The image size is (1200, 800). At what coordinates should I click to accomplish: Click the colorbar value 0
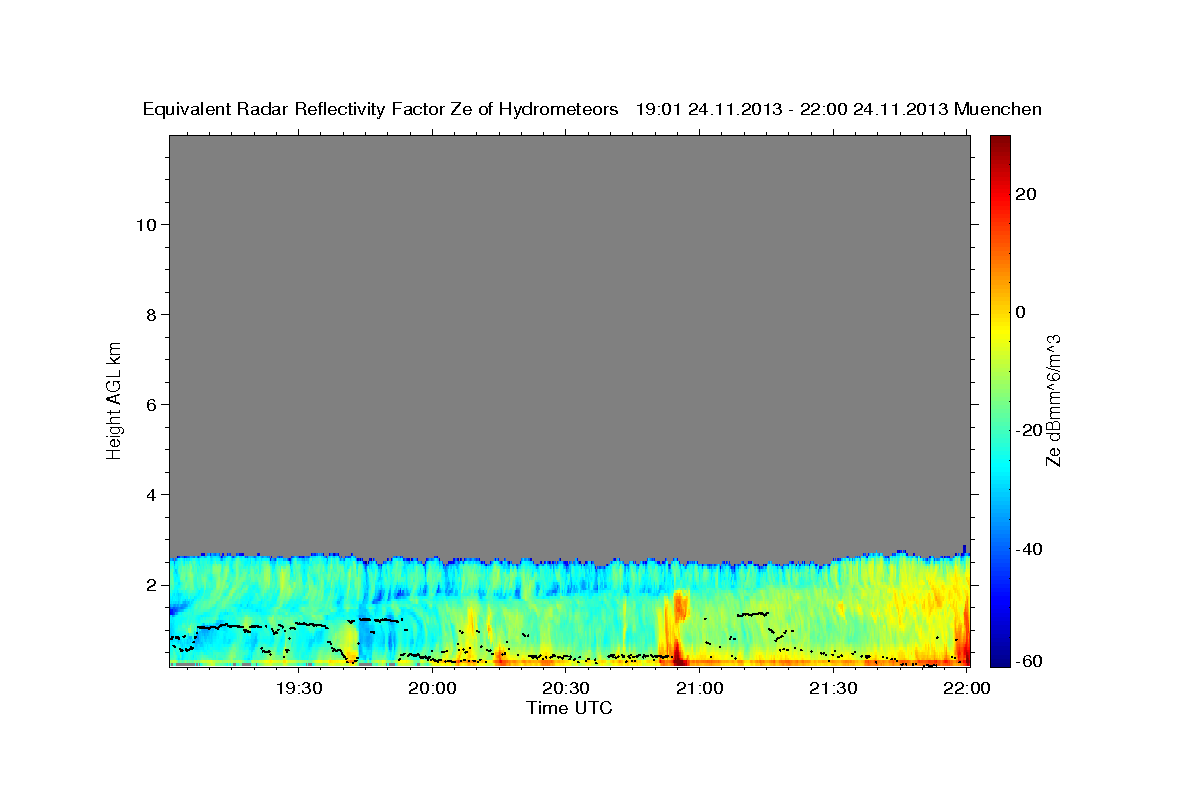(x=1021, y=312)
